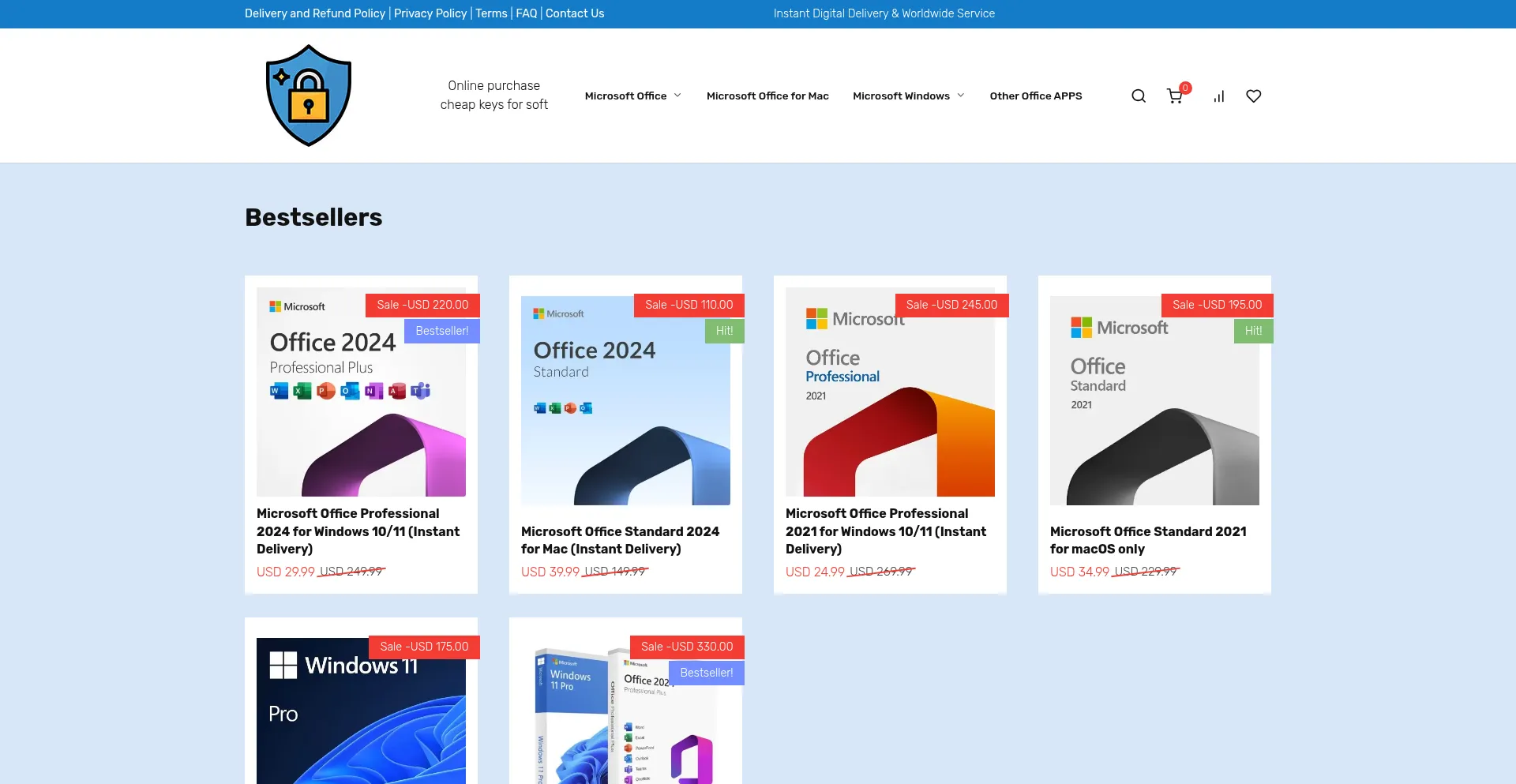Open Microsoft Office Standard 2021 for macOS title

click(x=1147, y=540)
